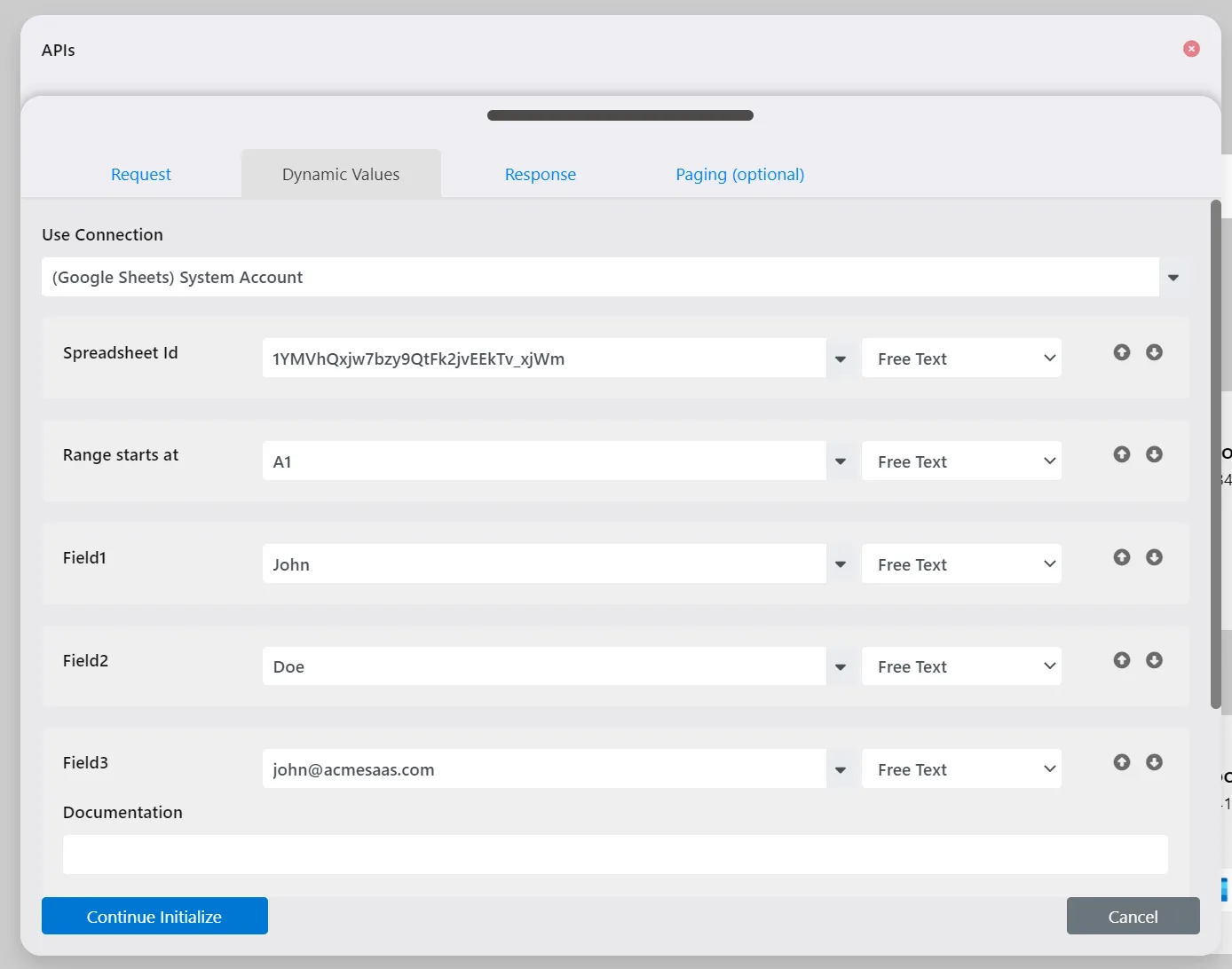This screenshot has height=969, width=1232.
Task: Click the Field3 email input field
Action: [x=544, y=769]
